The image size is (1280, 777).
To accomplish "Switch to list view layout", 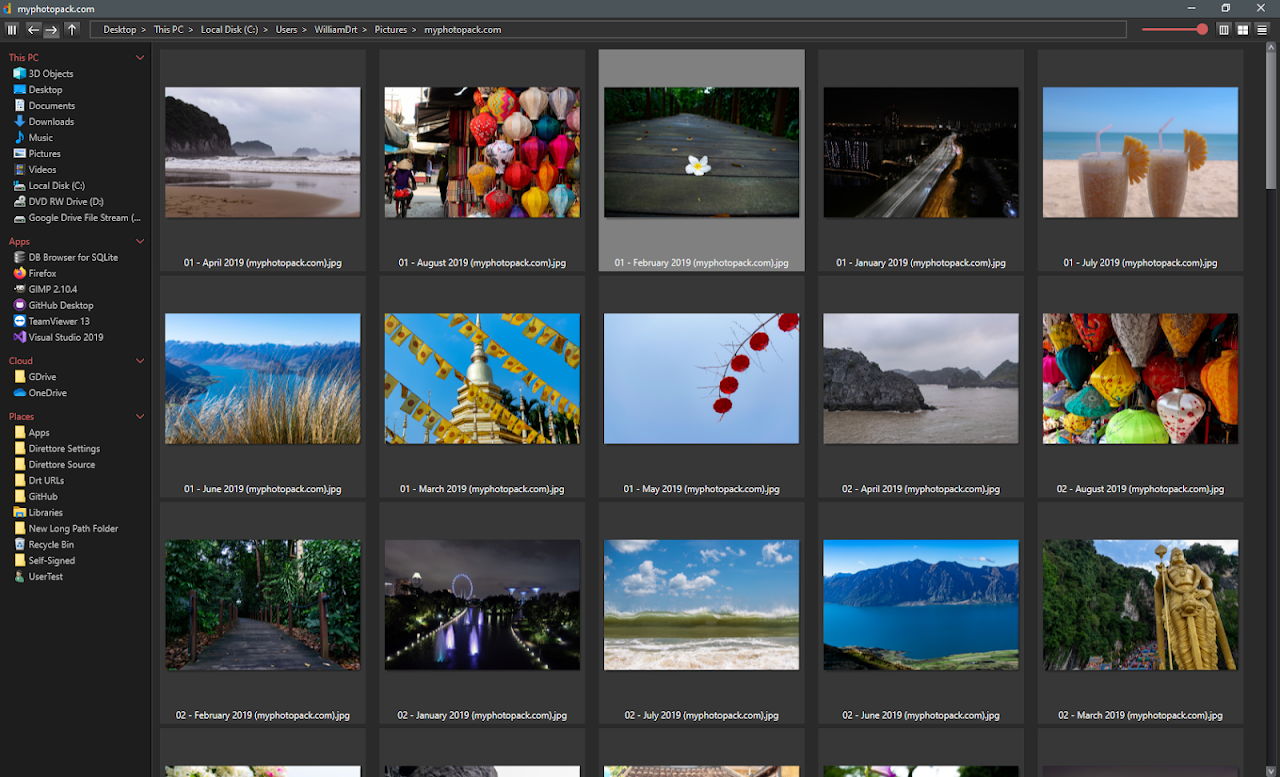I will 1262,30.
